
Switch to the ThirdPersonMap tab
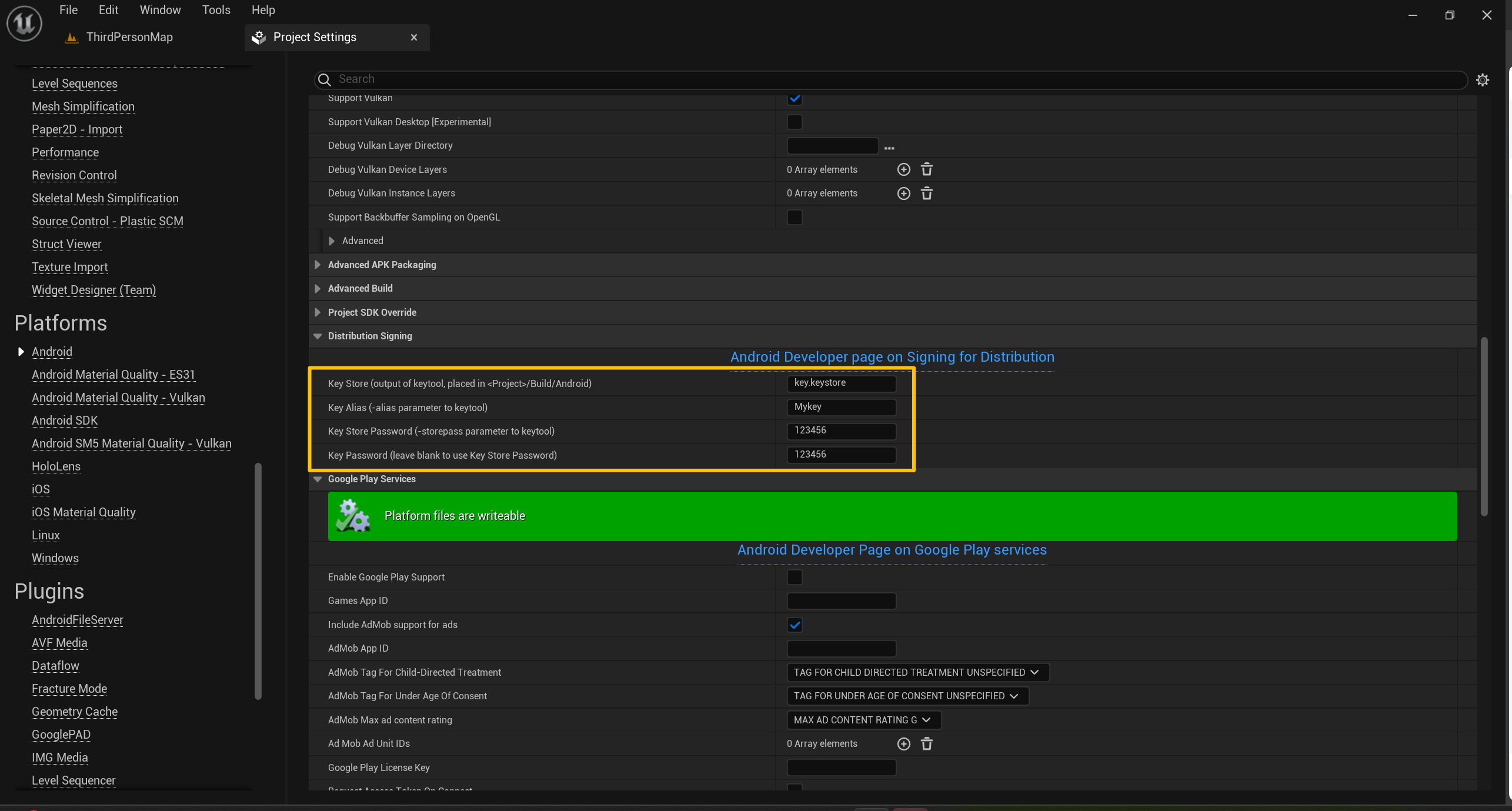129,37
